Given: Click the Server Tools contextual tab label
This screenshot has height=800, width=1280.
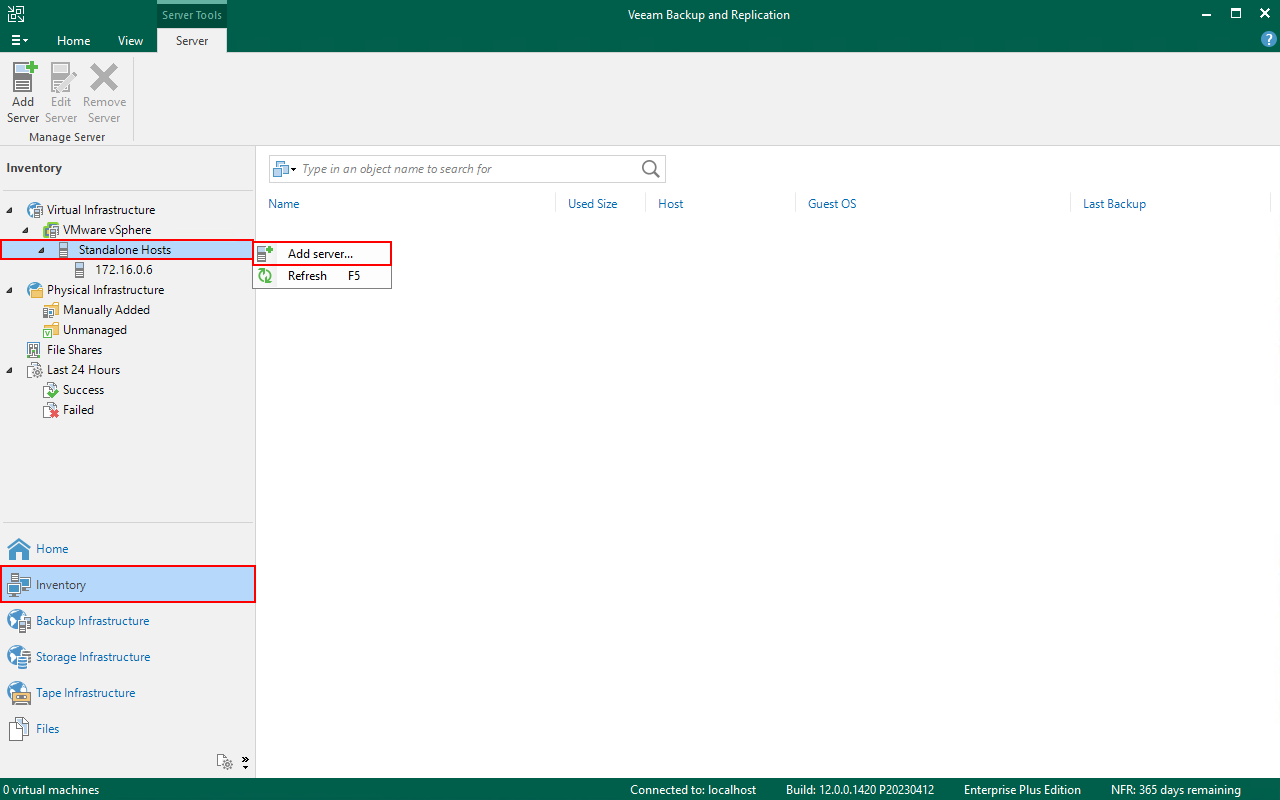Looking at the screenshot, I should click(x=192, y=15).
